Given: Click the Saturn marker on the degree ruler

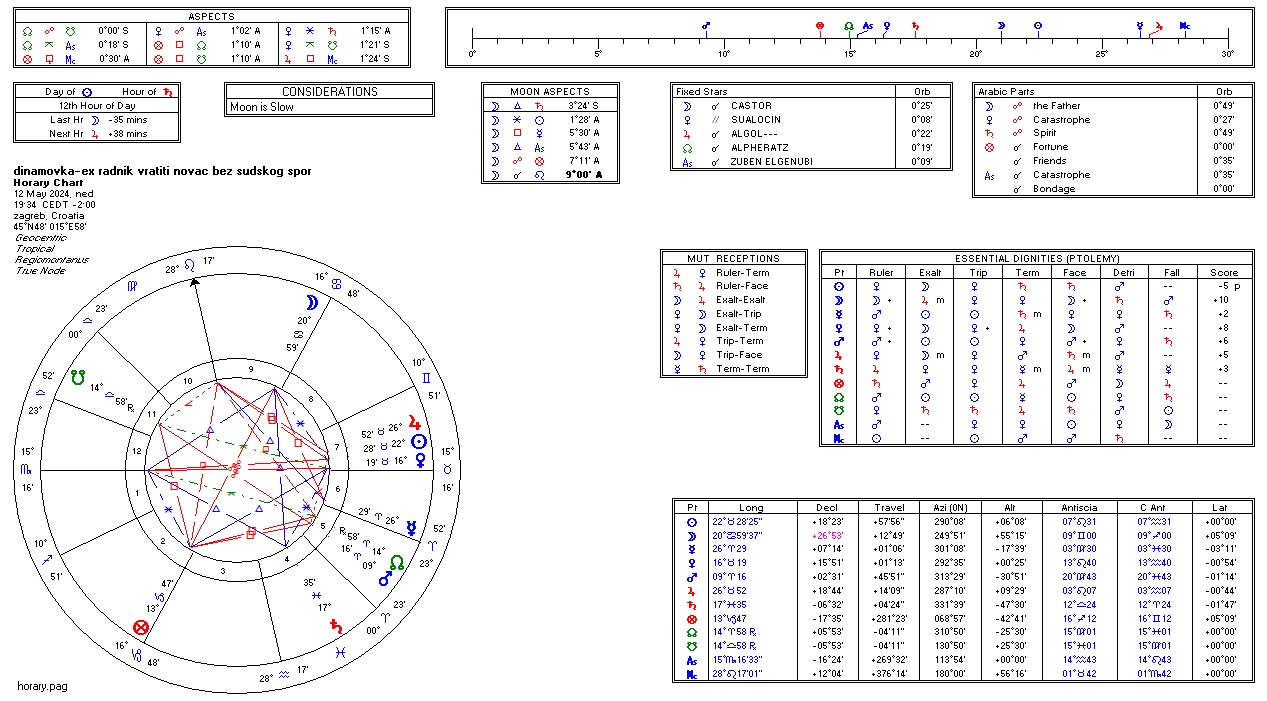Looking at the screenshot, I should coord(914,26).
